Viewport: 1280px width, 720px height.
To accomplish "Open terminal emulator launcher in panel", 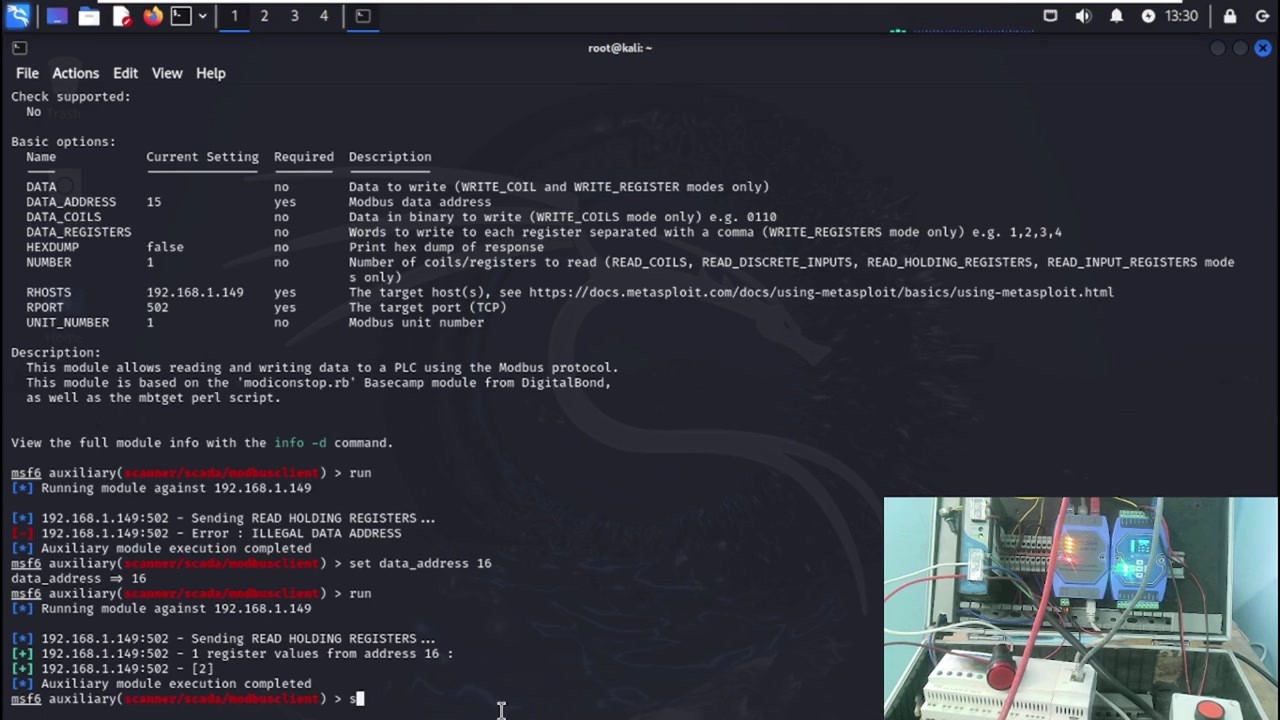I will 180,16.
